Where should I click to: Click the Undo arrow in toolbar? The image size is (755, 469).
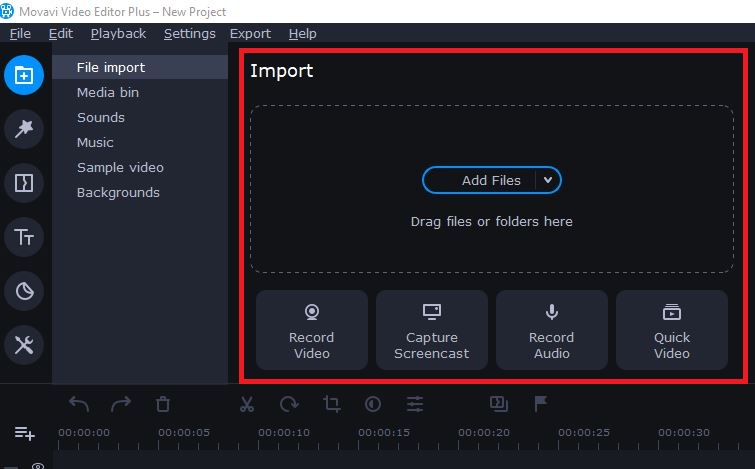(x=79, y=404)
